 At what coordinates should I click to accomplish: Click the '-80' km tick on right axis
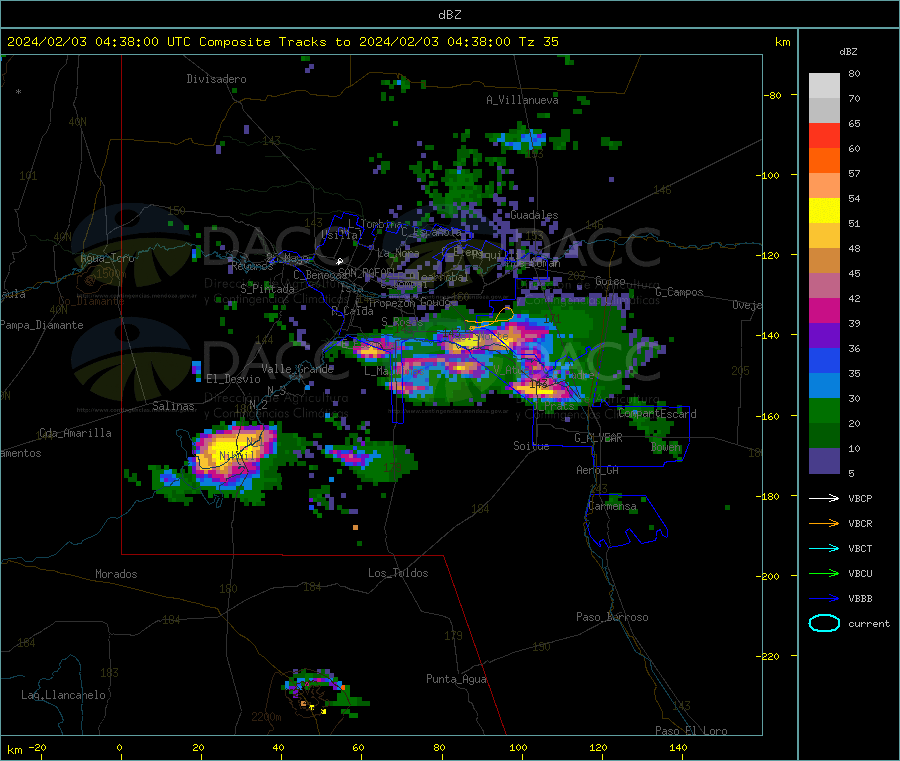[772, 95]
